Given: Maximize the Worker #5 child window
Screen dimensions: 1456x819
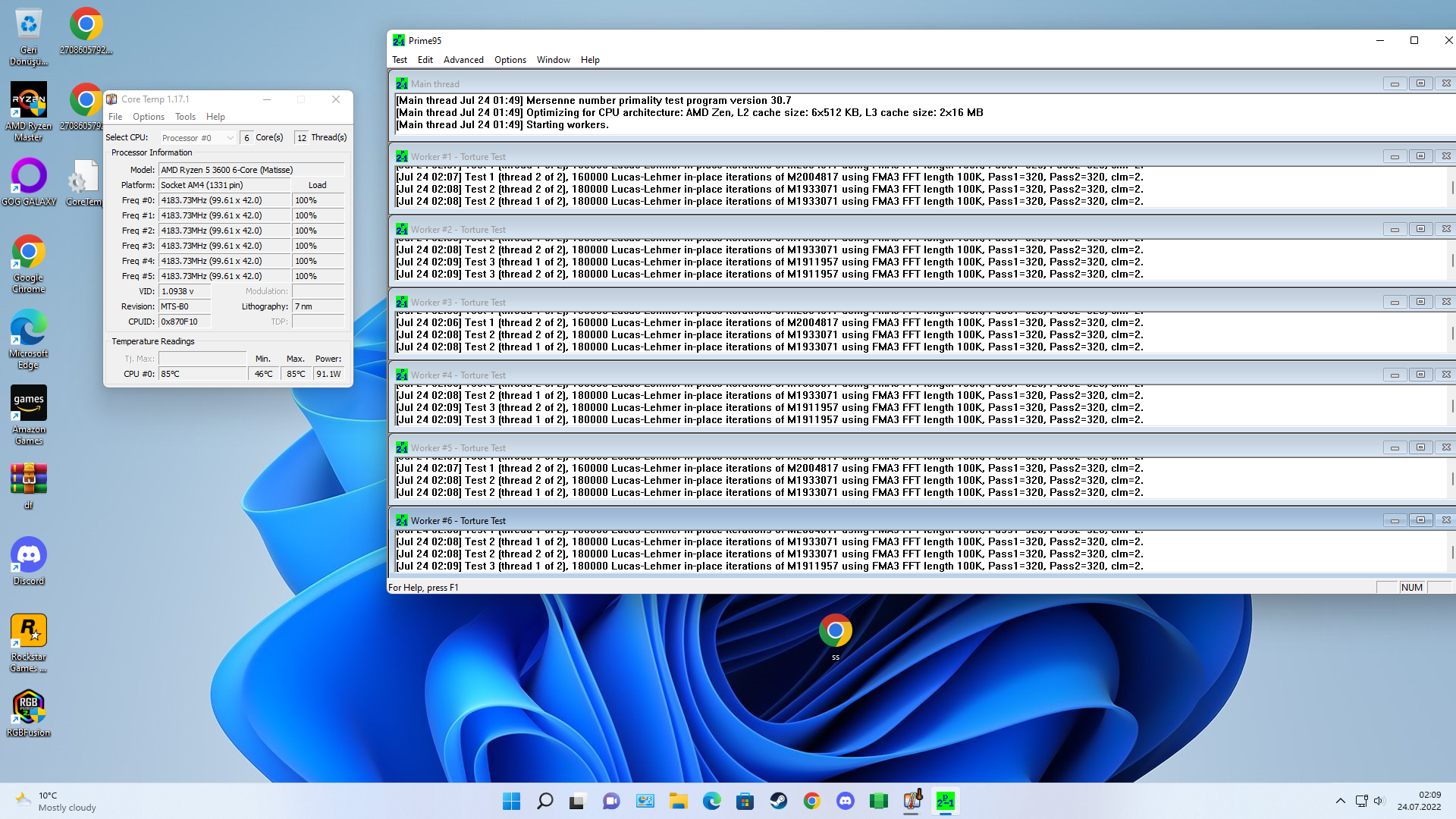Looking at the screenshot, I should [x=1420, y=447].
